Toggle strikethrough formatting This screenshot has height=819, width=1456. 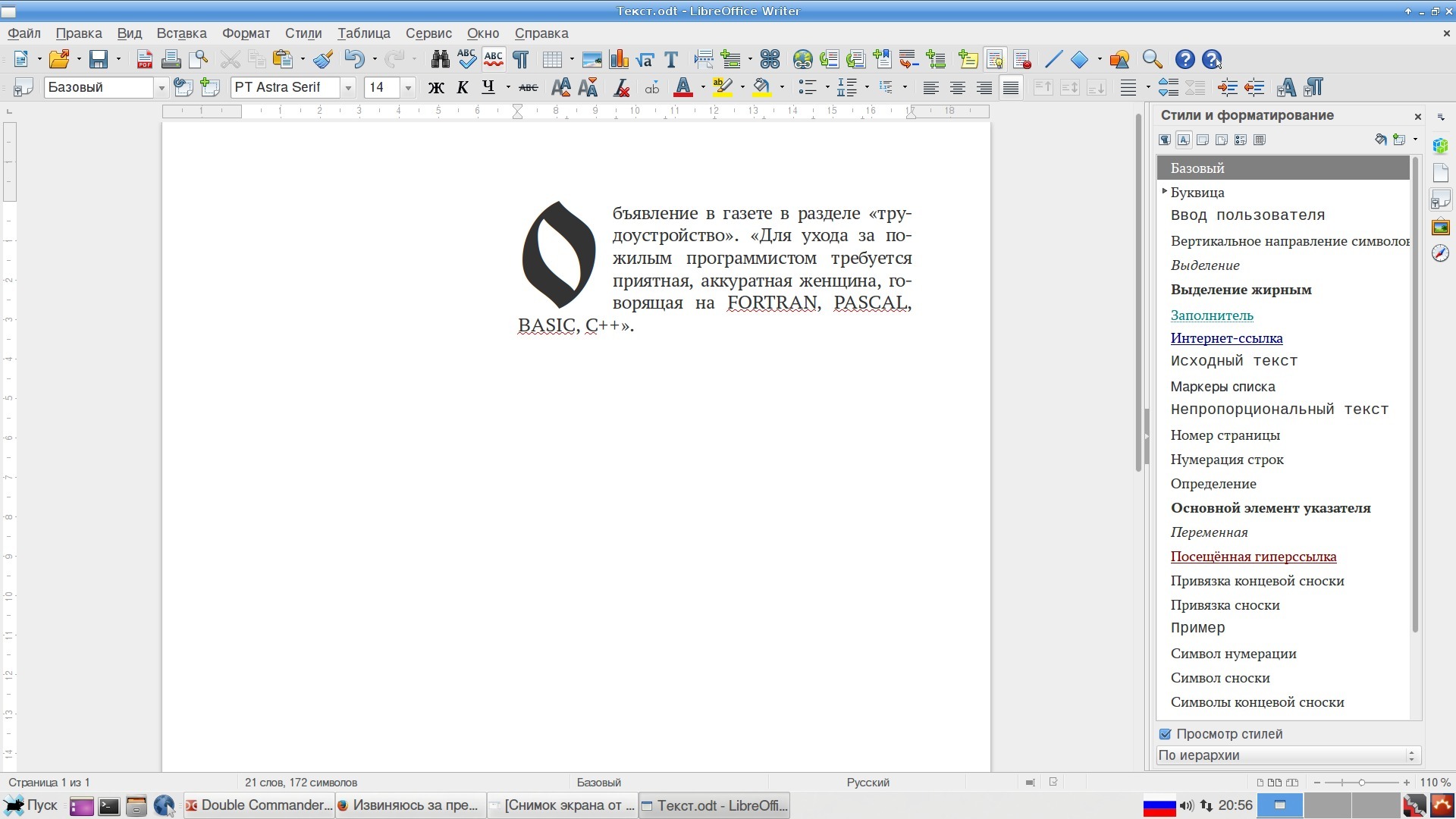pos(529,87)
